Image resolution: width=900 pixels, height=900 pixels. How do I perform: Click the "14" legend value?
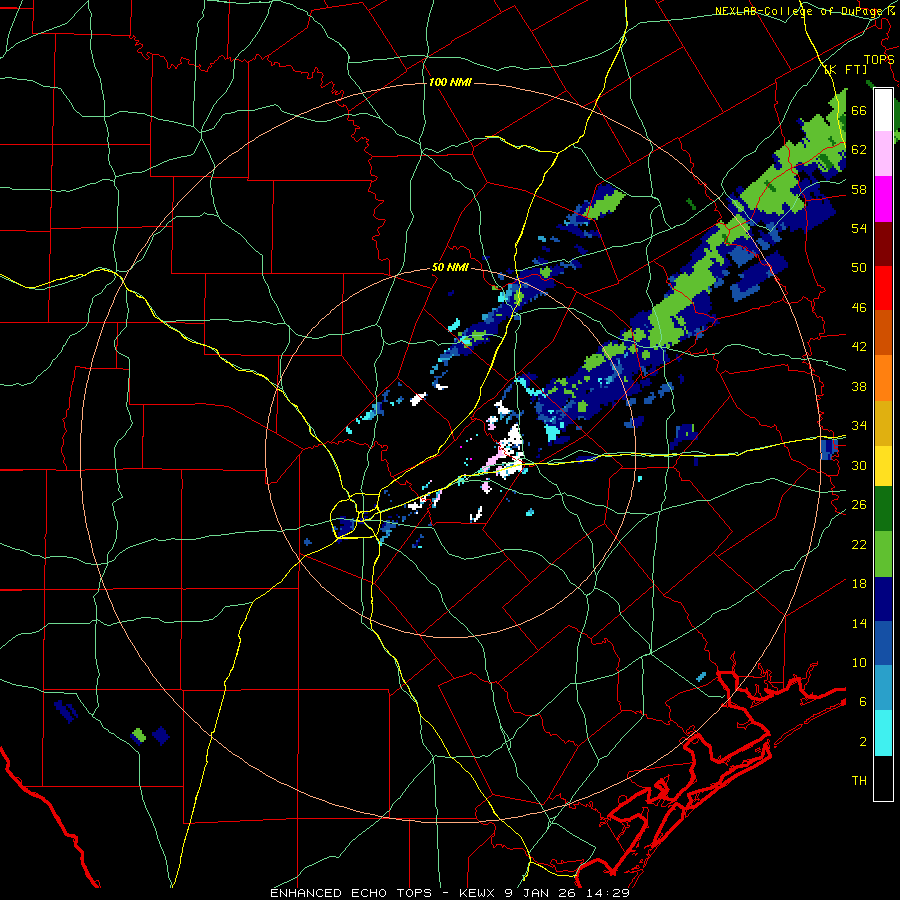coord(859,623)
